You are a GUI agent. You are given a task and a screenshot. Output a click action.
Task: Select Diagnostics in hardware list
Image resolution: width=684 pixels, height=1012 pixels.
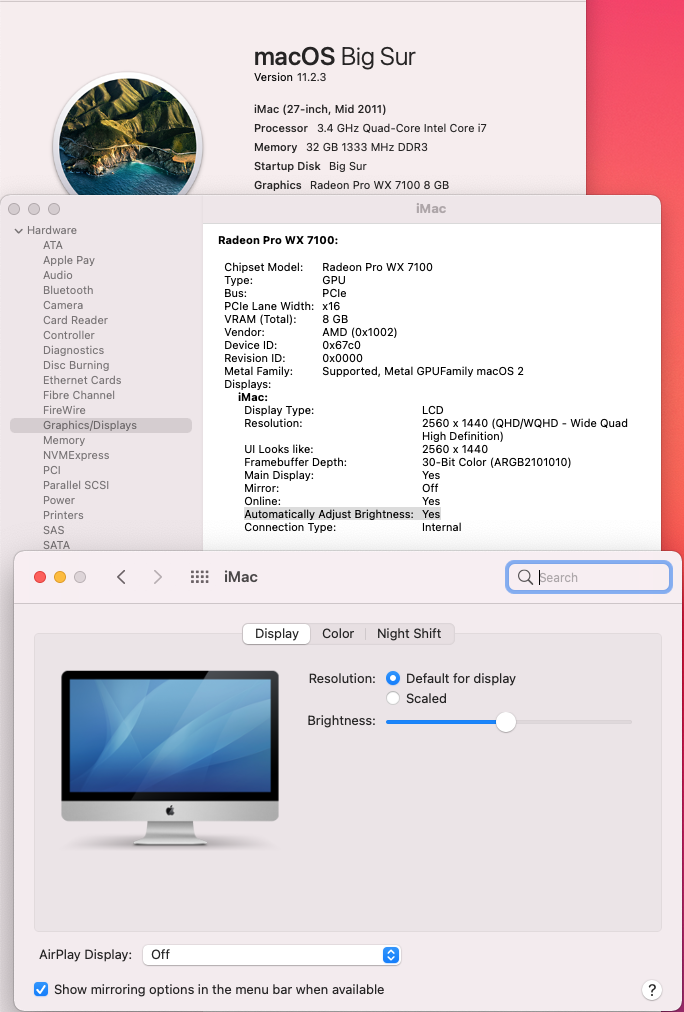pos(73,350)
